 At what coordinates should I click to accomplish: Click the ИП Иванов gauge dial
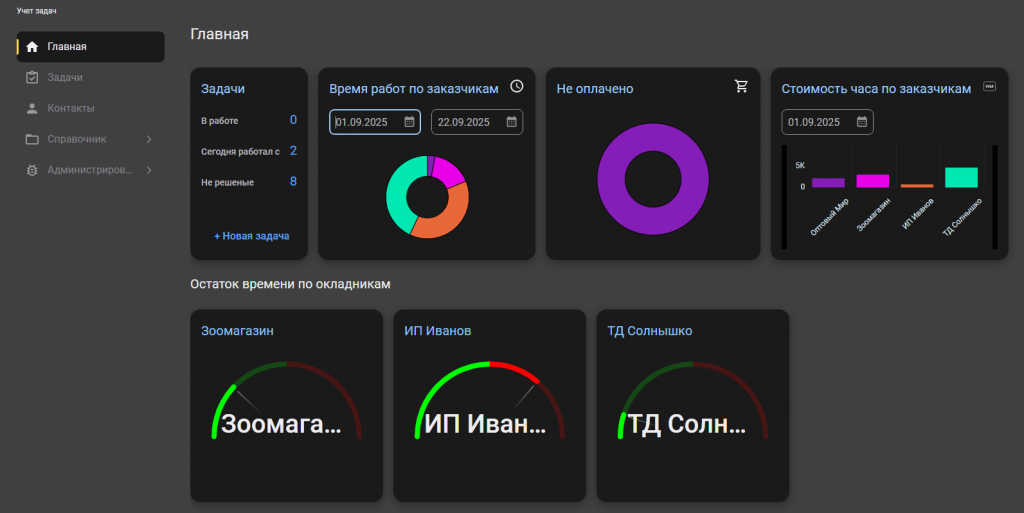490,399
